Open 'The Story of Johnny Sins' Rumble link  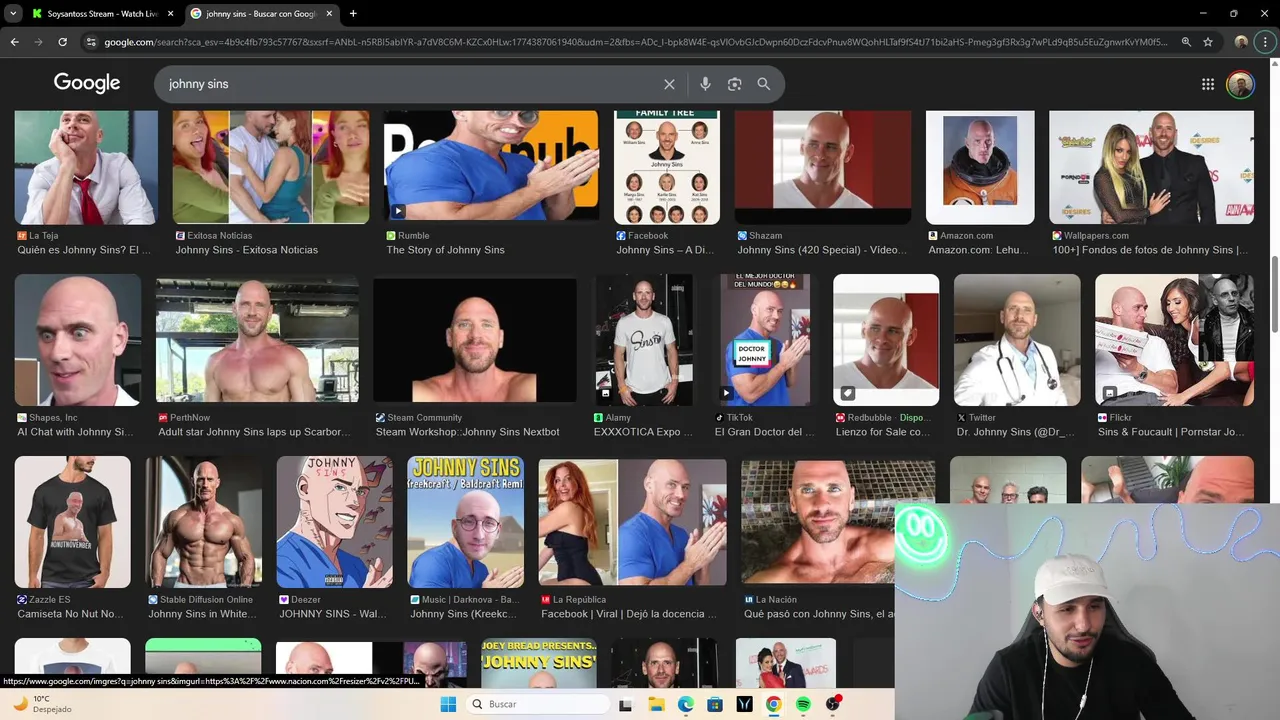(x=446, y=250)
